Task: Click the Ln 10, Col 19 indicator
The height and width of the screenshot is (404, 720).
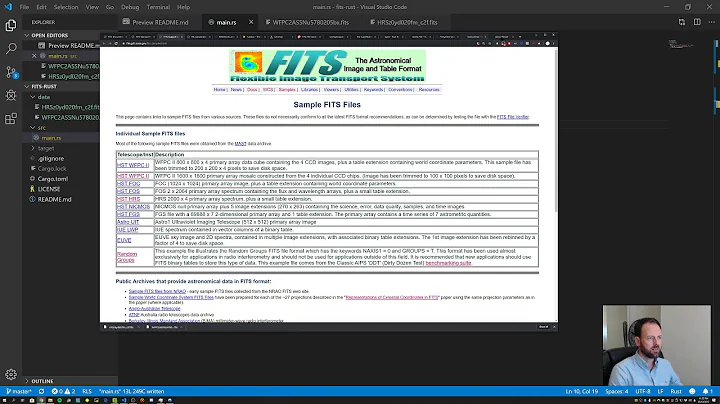Action: click(582, 391)
